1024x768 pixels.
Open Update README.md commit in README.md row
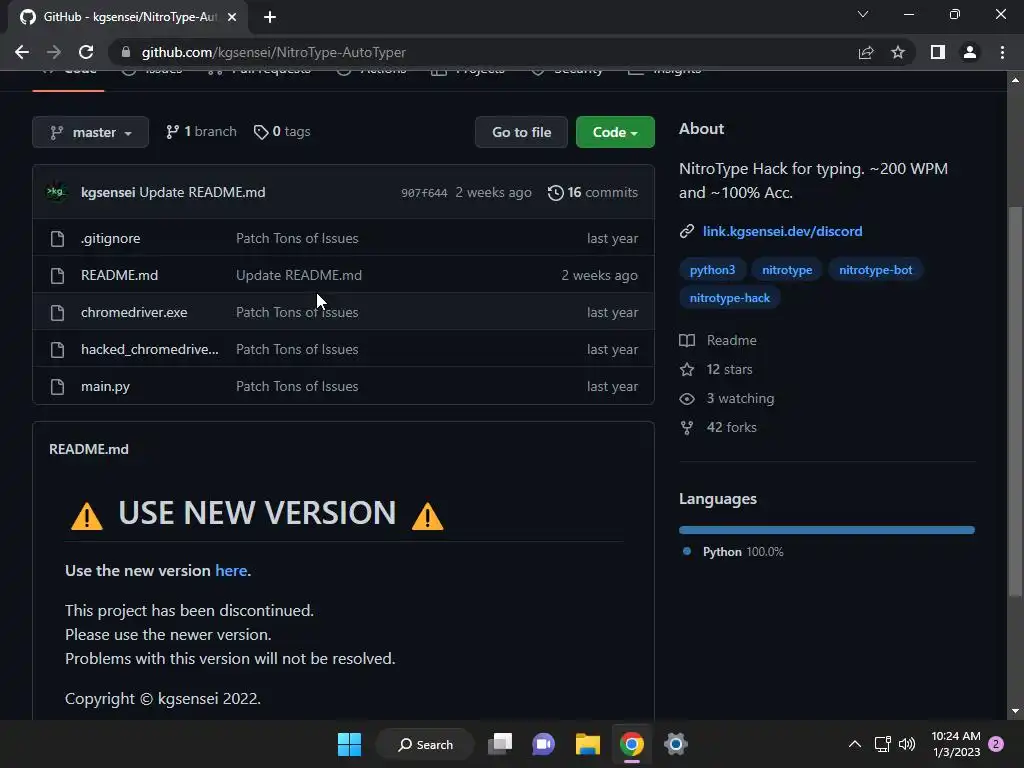(x=299, y=275)
